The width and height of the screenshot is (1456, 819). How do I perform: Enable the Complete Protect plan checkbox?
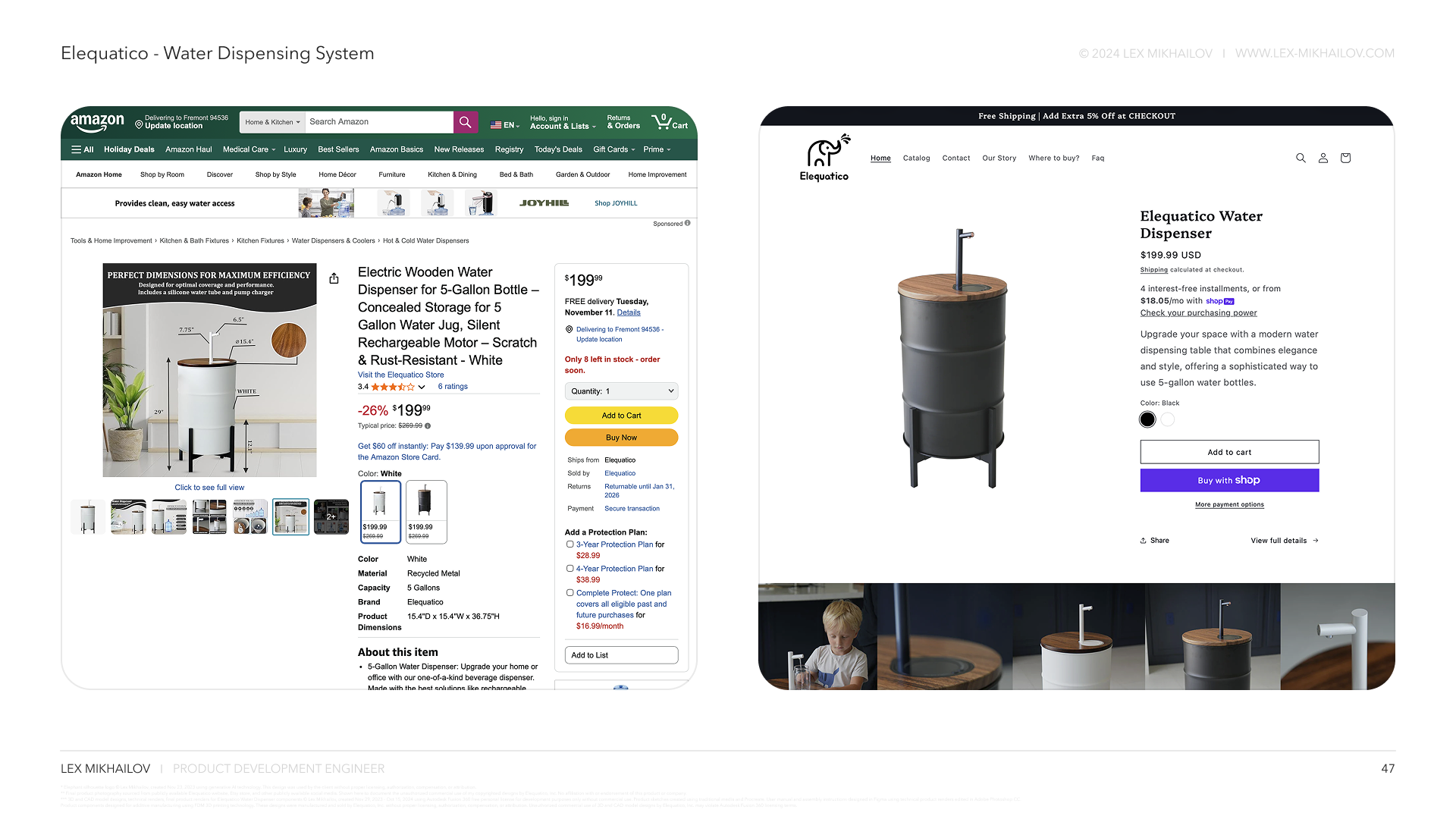[x=570, y=593]
